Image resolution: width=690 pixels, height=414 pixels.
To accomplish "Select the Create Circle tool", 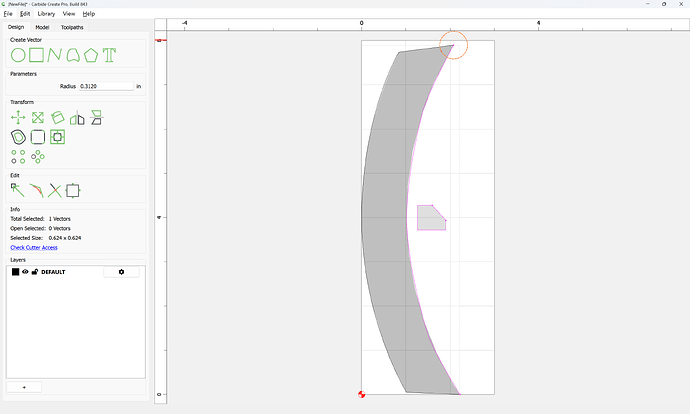I will (x=18, y=55).
